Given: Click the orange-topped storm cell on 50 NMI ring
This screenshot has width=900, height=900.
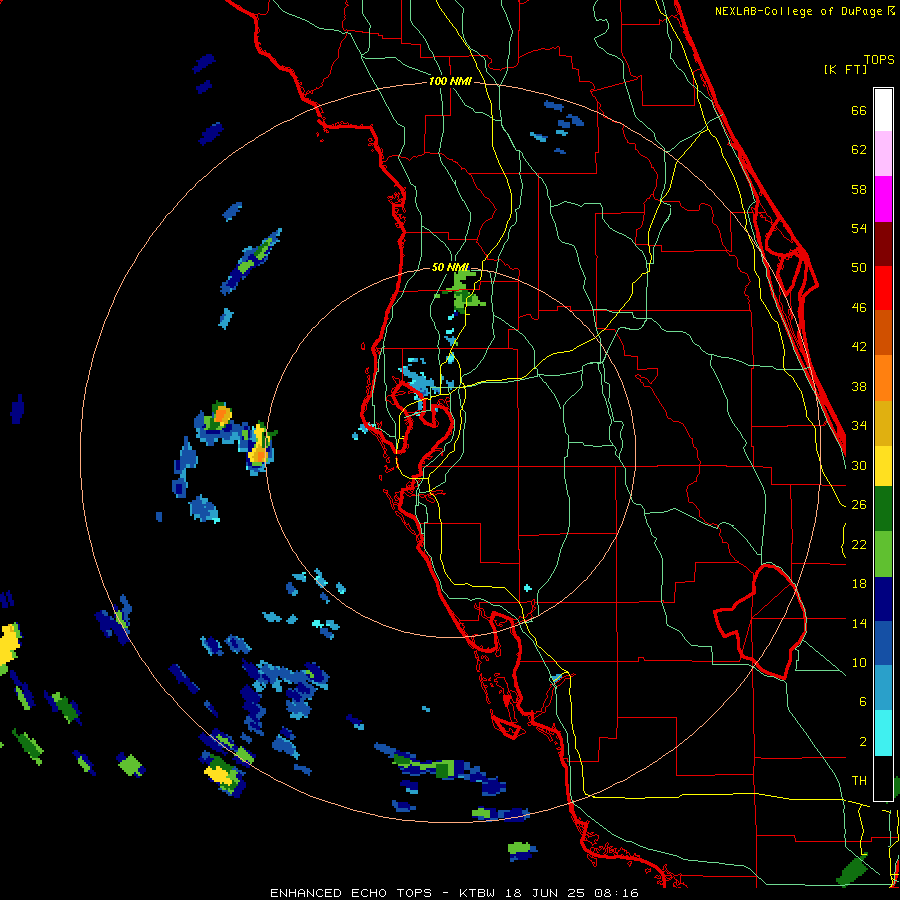Looking at the screenshot, I should (x=260, y=447).
